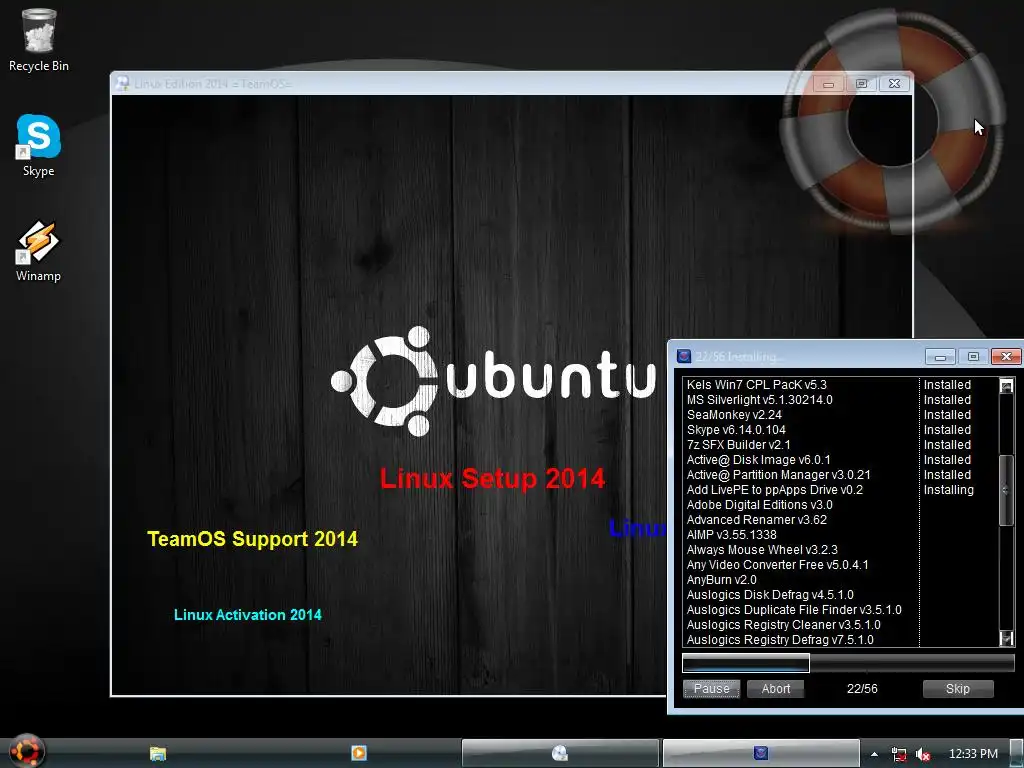Image resolution: width=1024 pixels, height=768 pixels.
Task: Minimize the installer window
Action: [940, 357]
